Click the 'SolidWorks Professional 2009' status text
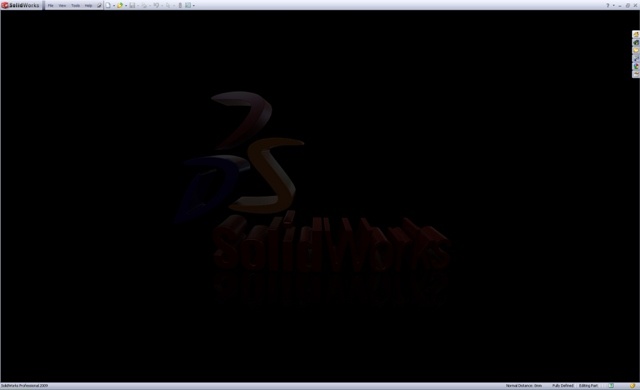Viewport: 640px width, 390px height. coord(24,386)
